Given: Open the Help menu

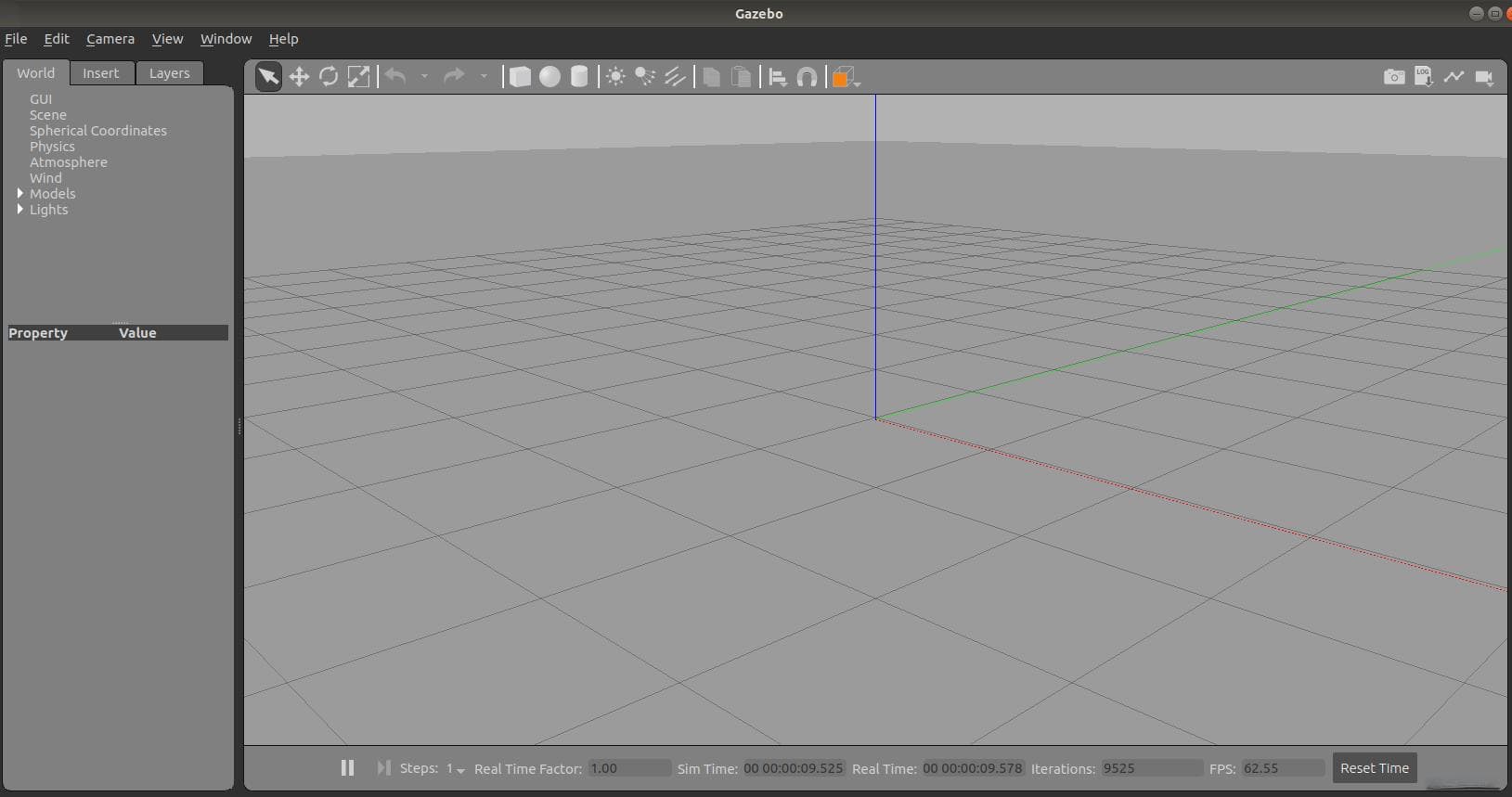Looking at the screenshot, I should pos(283,39).
